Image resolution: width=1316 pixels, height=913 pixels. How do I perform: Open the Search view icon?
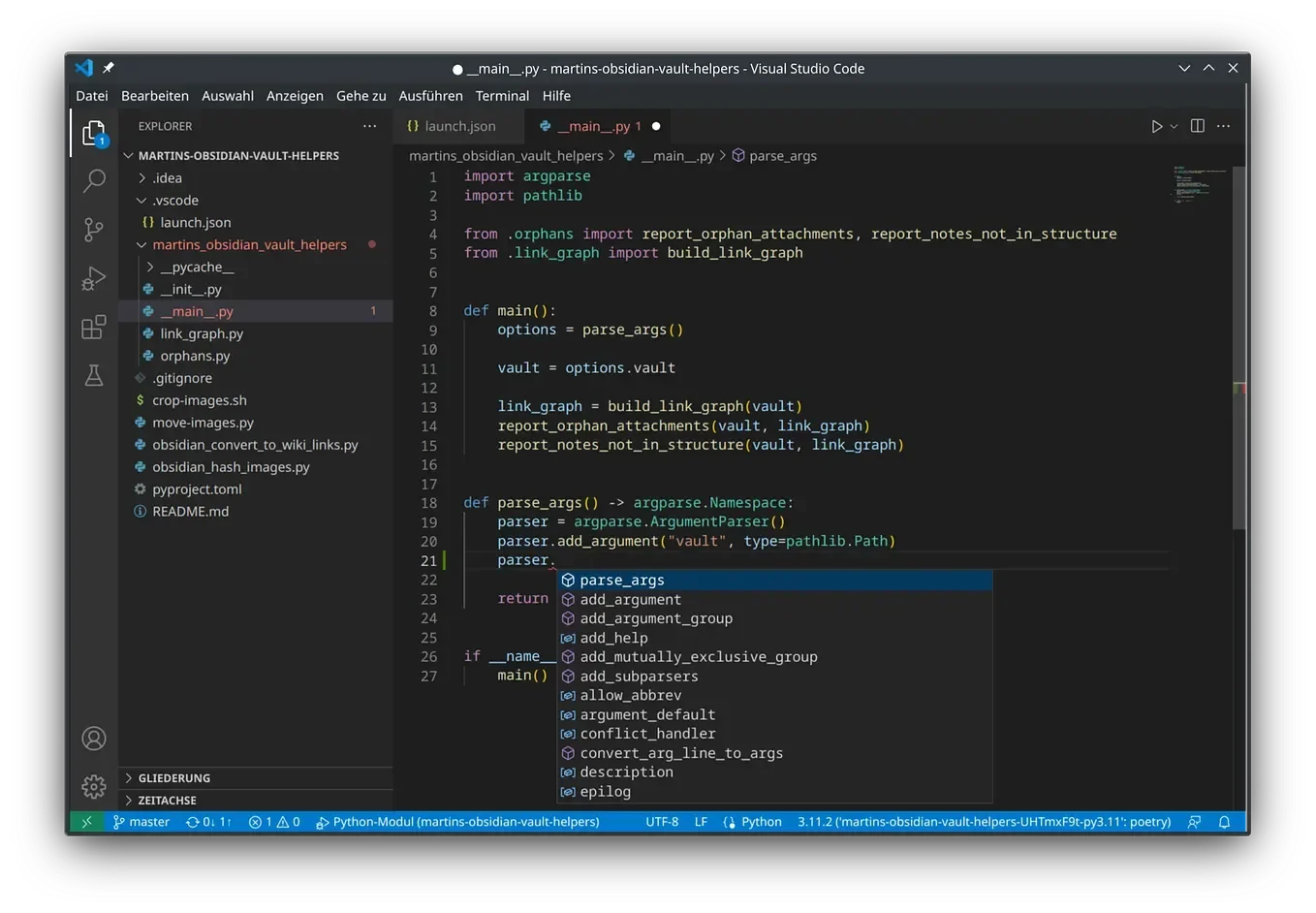[94, 180]
